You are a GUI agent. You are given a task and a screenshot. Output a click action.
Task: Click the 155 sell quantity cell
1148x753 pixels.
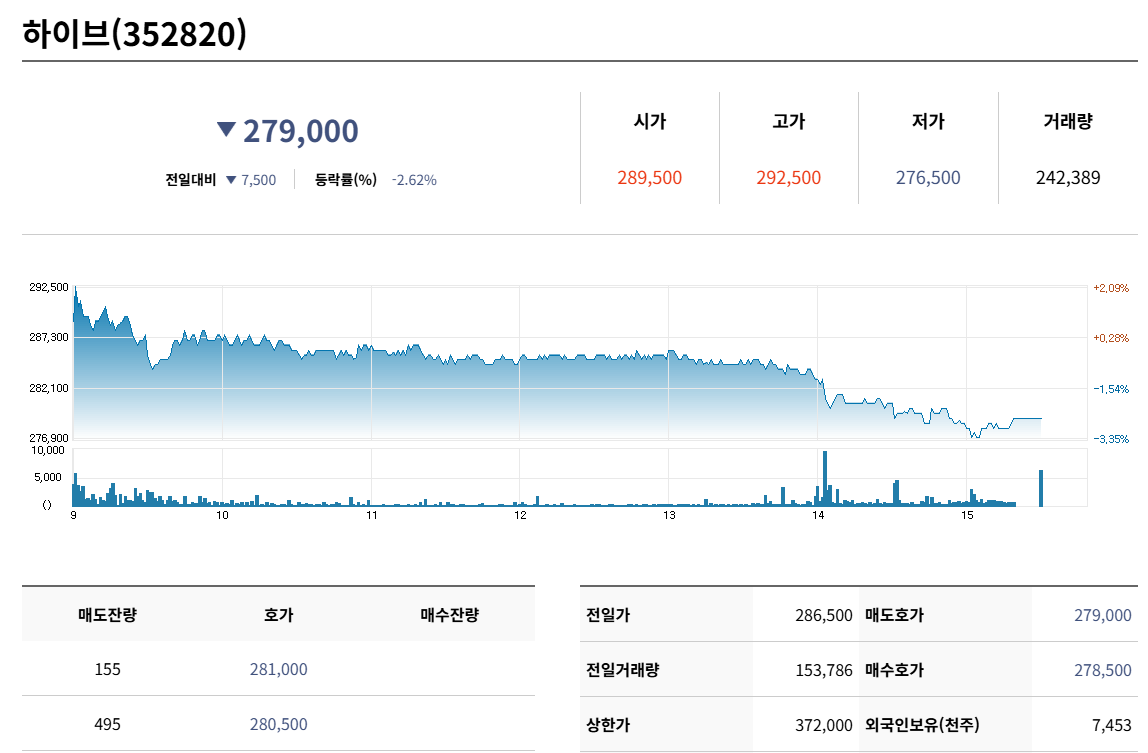pos(108,669)
